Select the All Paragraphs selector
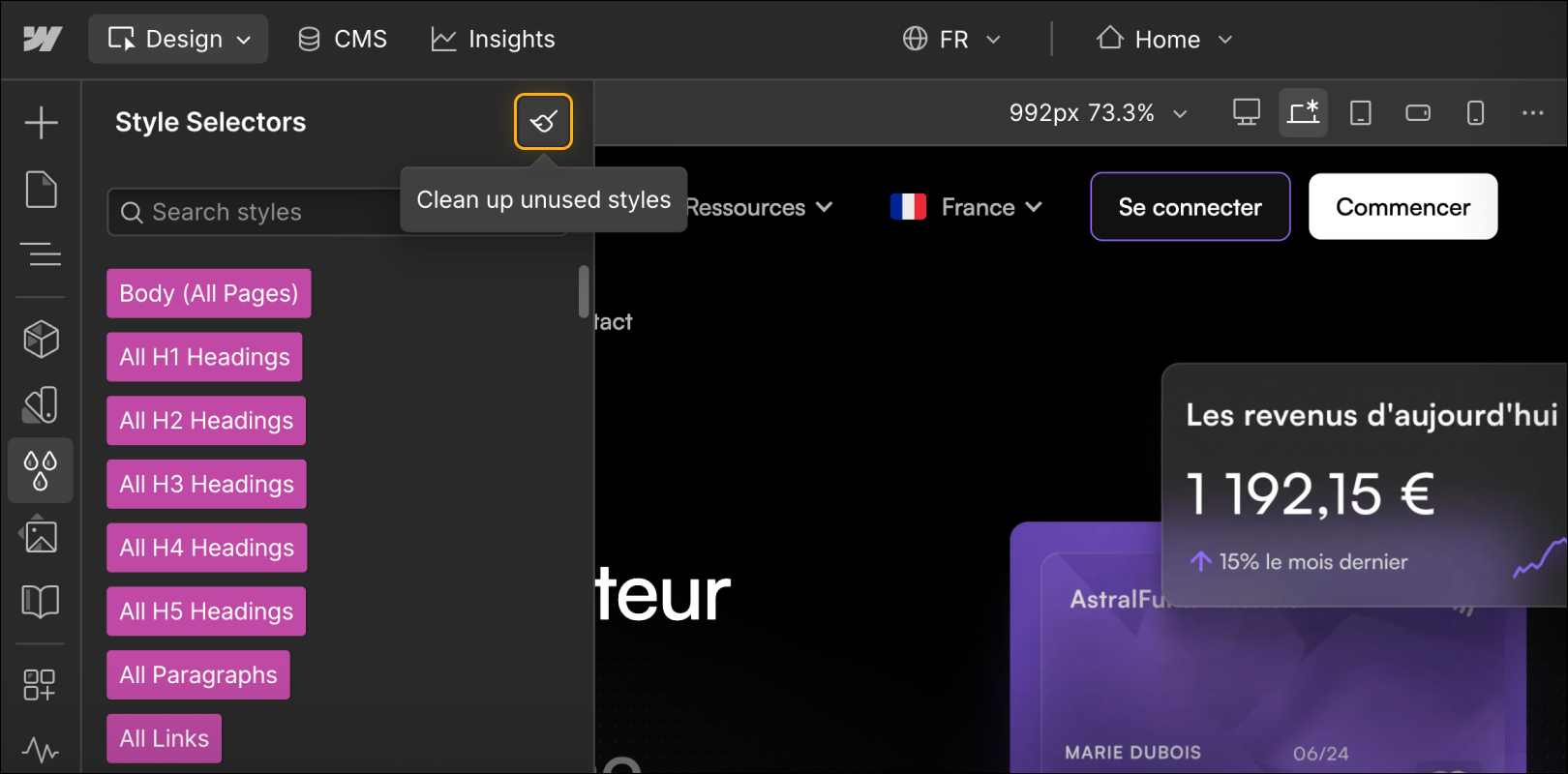The width and height of the screenshot is (1568, 774). [x=198, y=675]
